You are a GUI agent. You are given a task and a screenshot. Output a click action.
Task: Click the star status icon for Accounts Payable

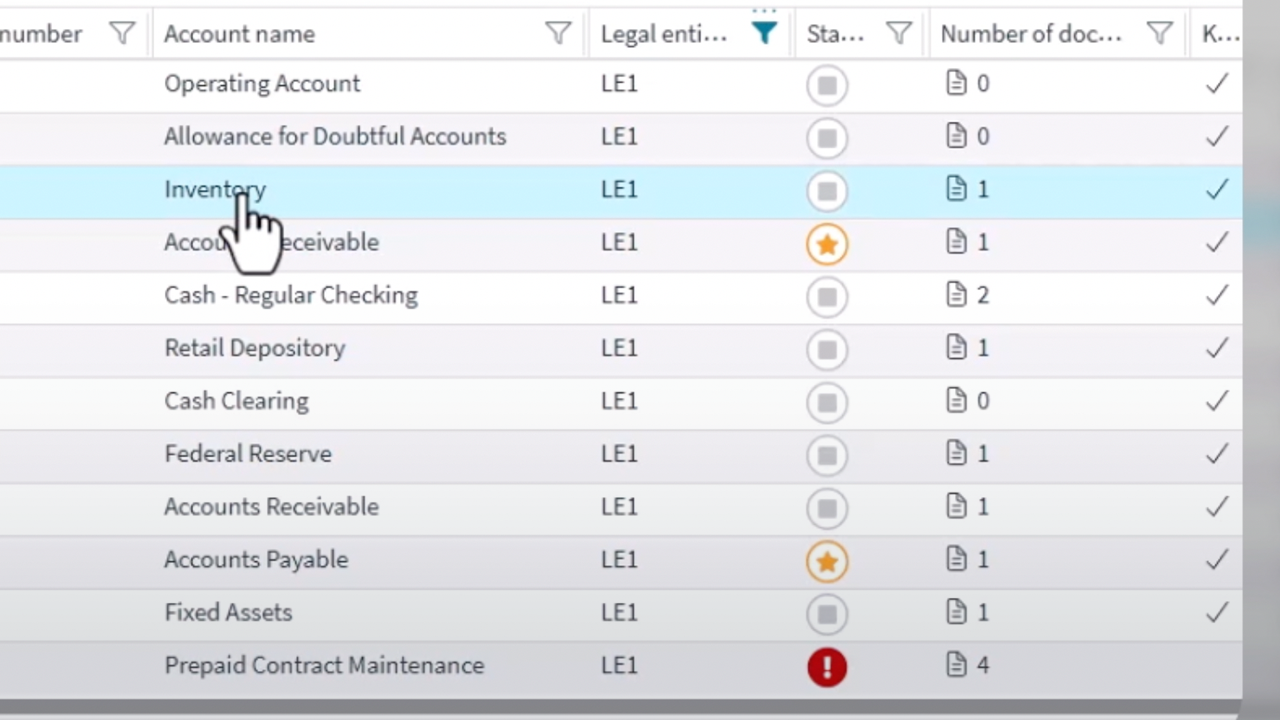[x=827, y=561]
